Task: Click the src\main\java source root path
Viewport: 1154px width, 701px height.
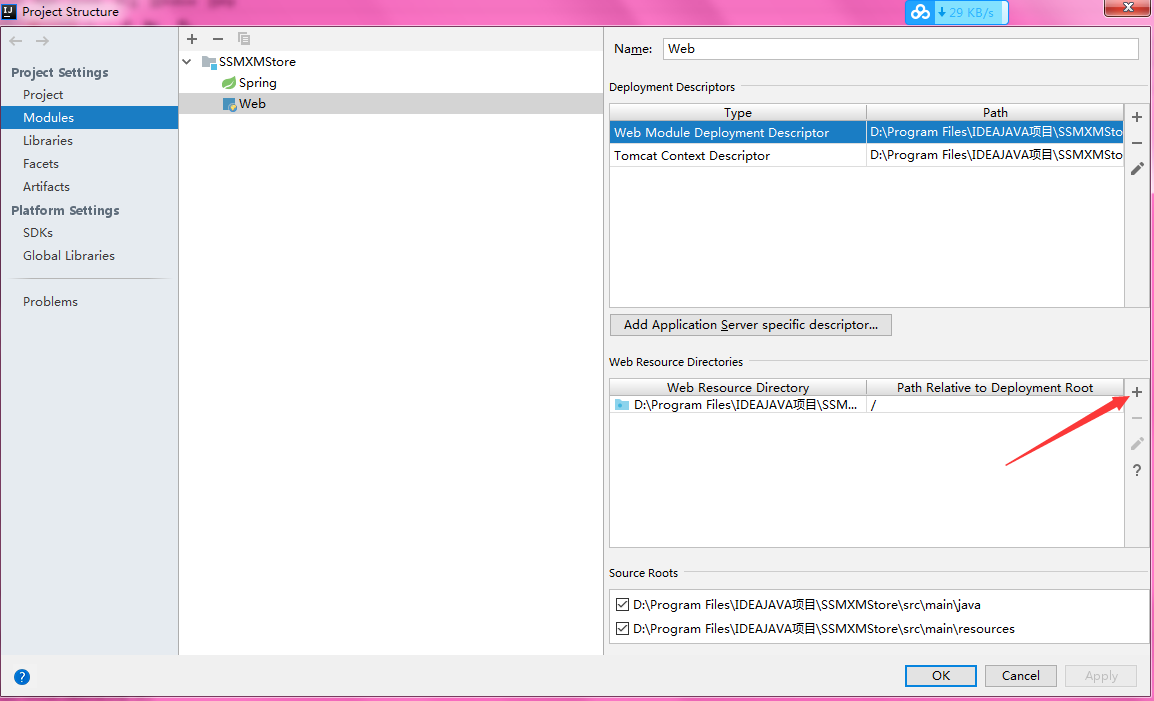Action: point(807,605)
